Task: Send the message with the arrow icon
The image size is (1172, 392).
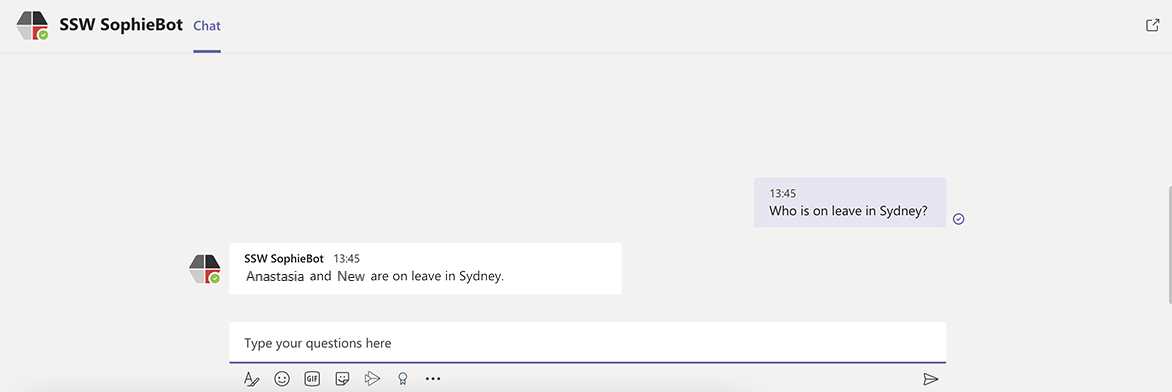Action: [x=930, y=379]
